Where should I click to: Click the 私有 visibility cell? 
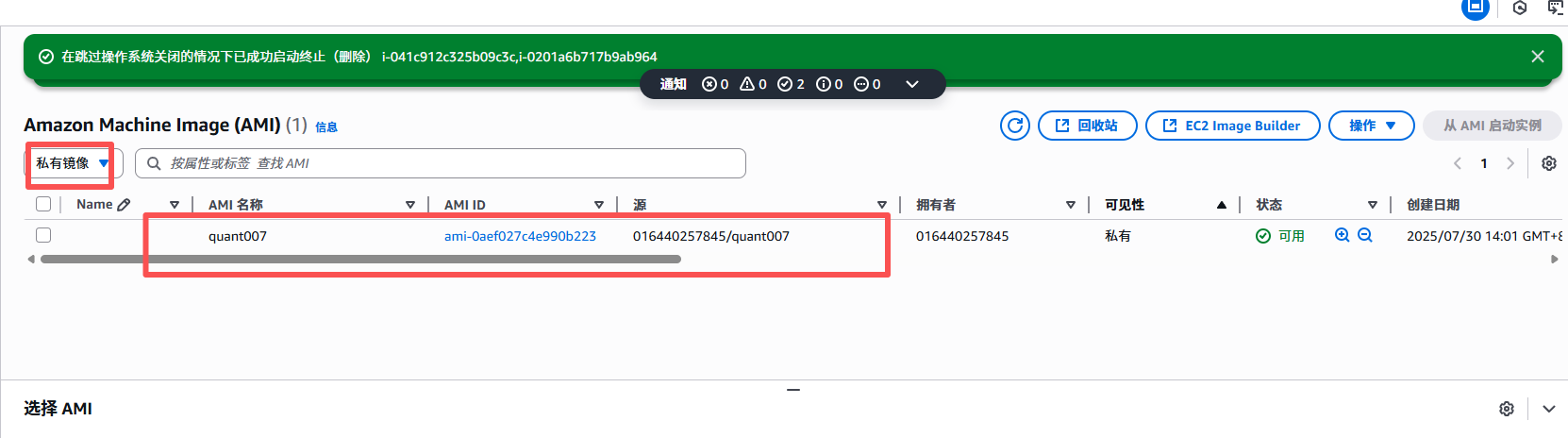click(x=1118, y=236)
